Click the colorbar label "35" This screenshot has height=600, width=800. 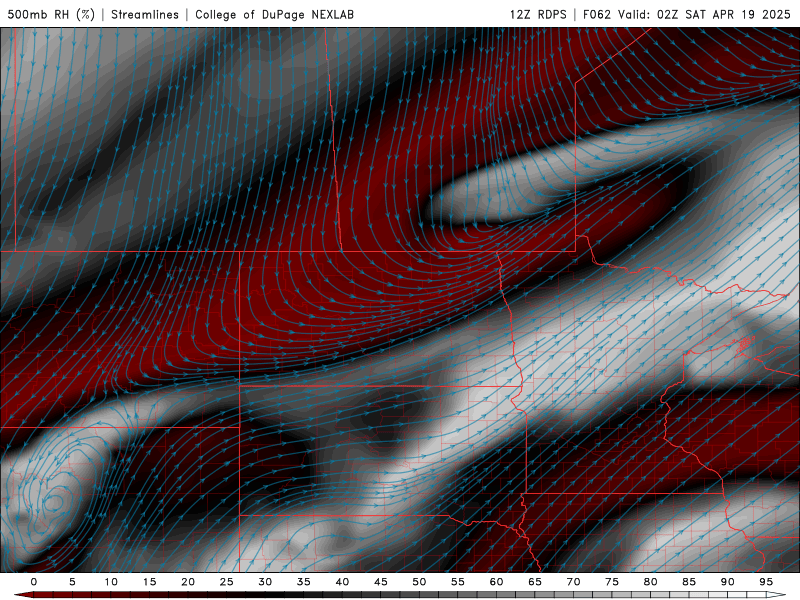click(x=304, y=582)
